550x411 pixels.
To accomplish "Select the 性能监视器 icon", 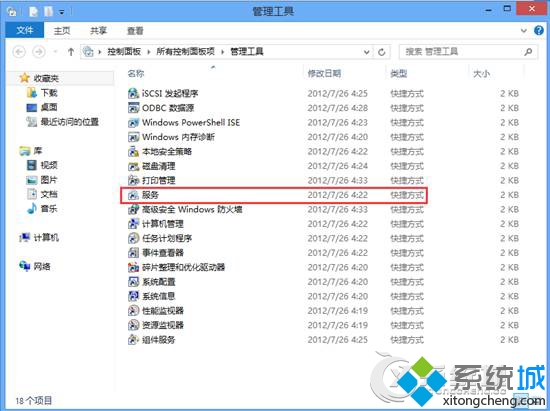I will pyautogui.click(x=133, y=311).
